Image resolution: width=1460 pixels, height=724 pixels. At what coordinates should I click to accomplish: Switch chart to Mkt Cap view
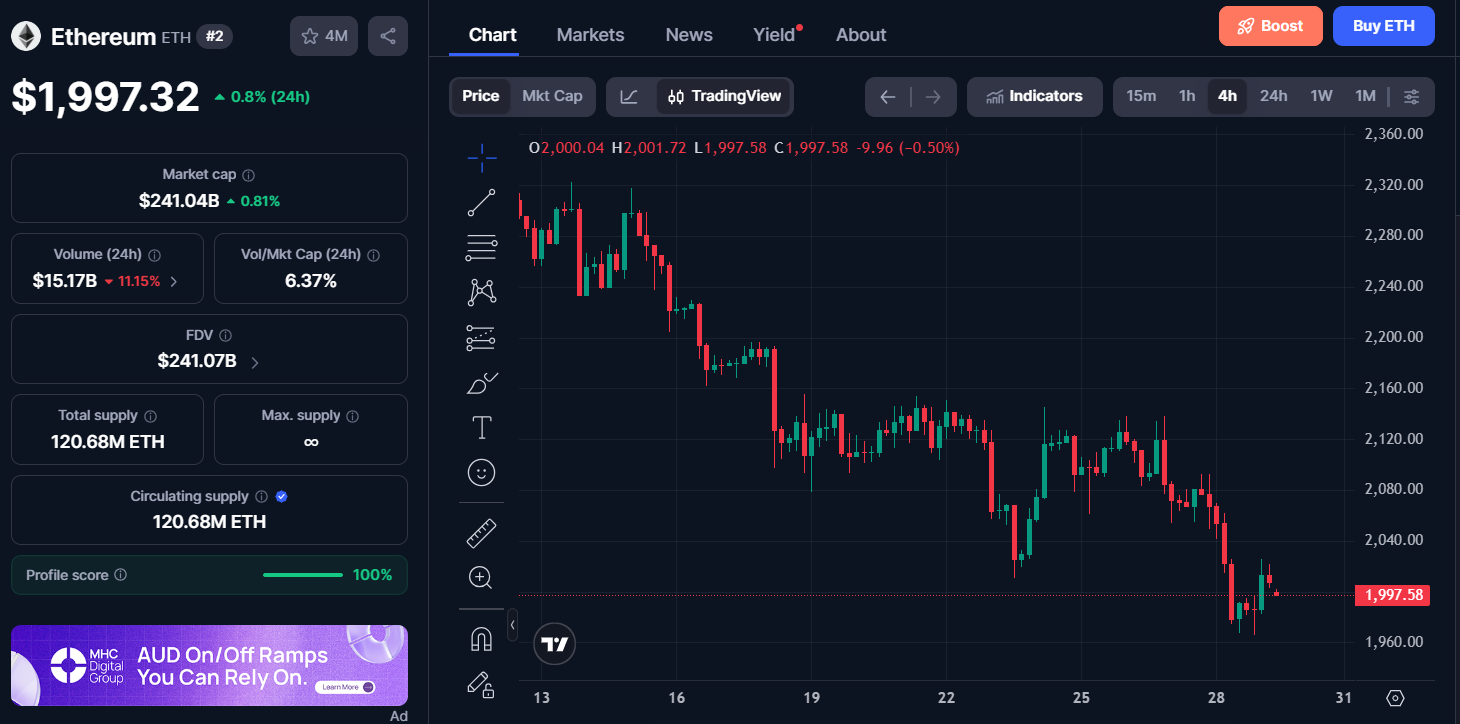(x=552, y=96)
